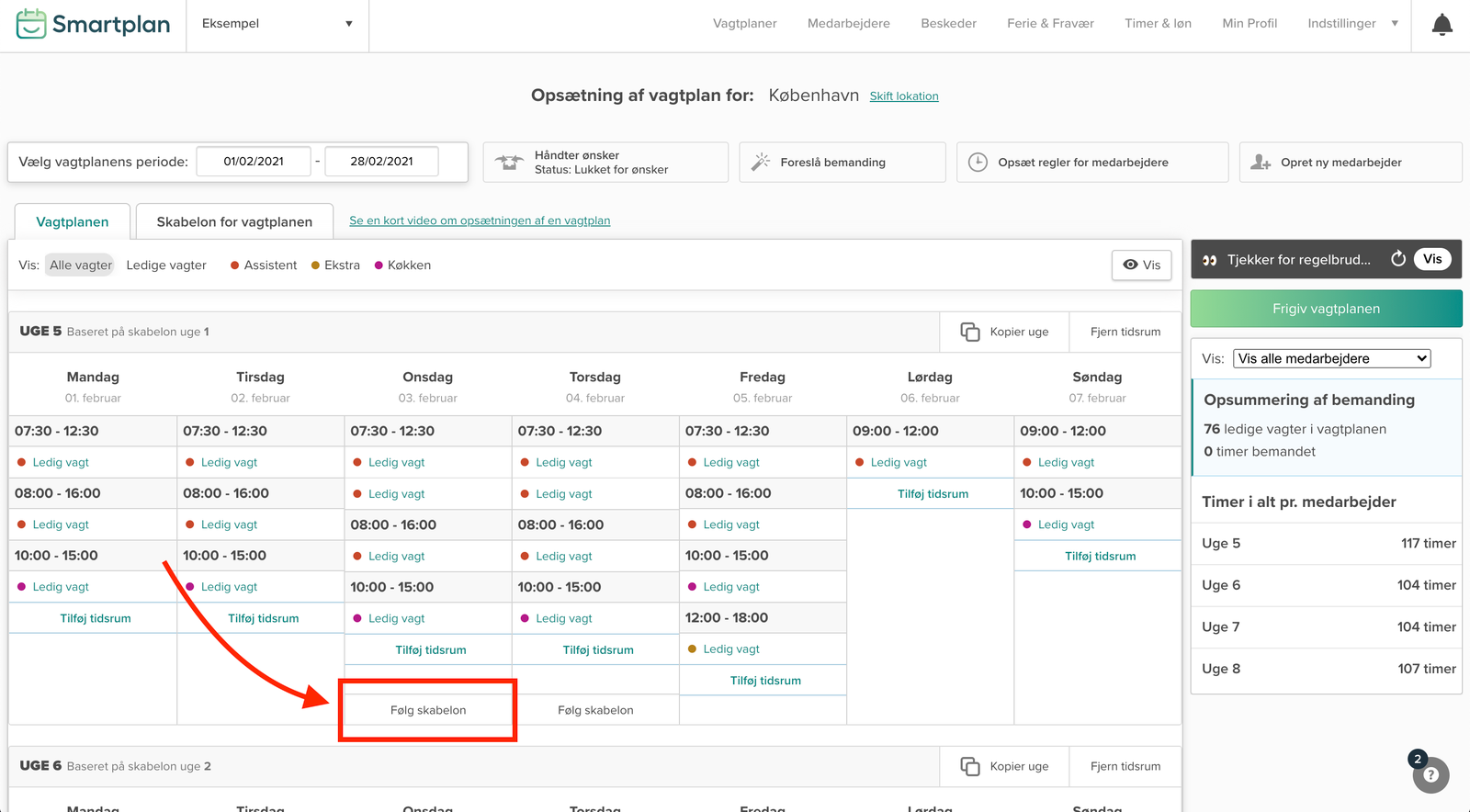Toggle the Vis switch in rule check bar
The image size is (1470, 812).
pos(1432,259)
